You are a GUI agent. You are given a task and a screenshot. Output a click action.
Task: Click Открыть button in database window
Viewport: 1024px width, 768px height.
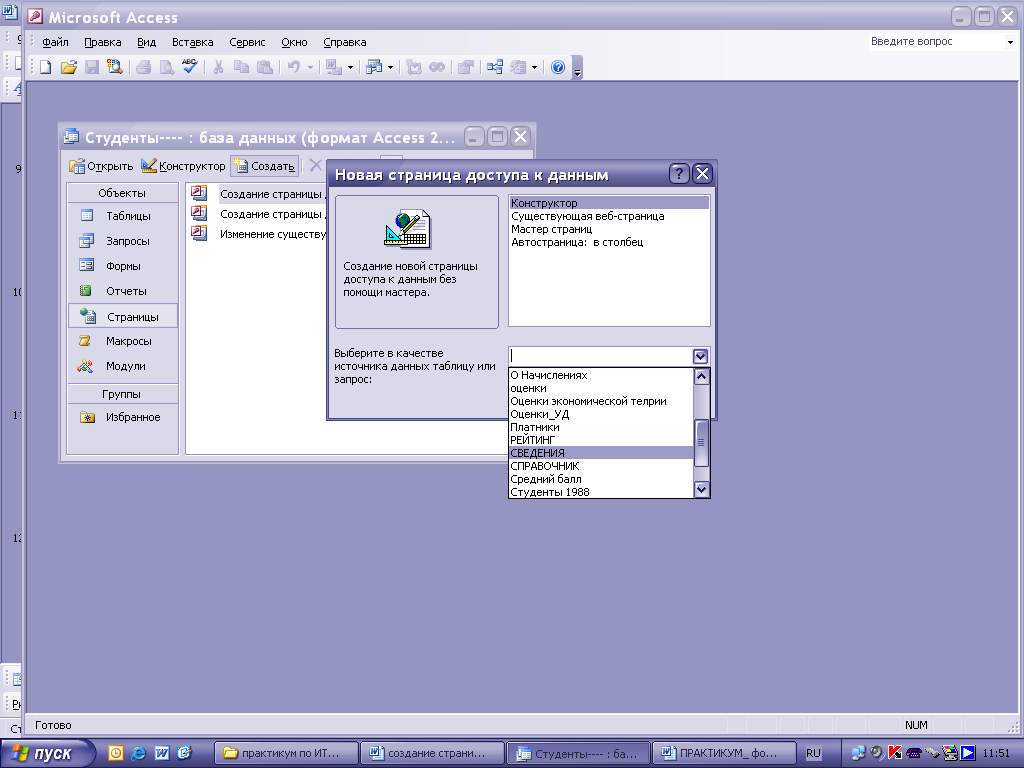click(x=101, y=166)
